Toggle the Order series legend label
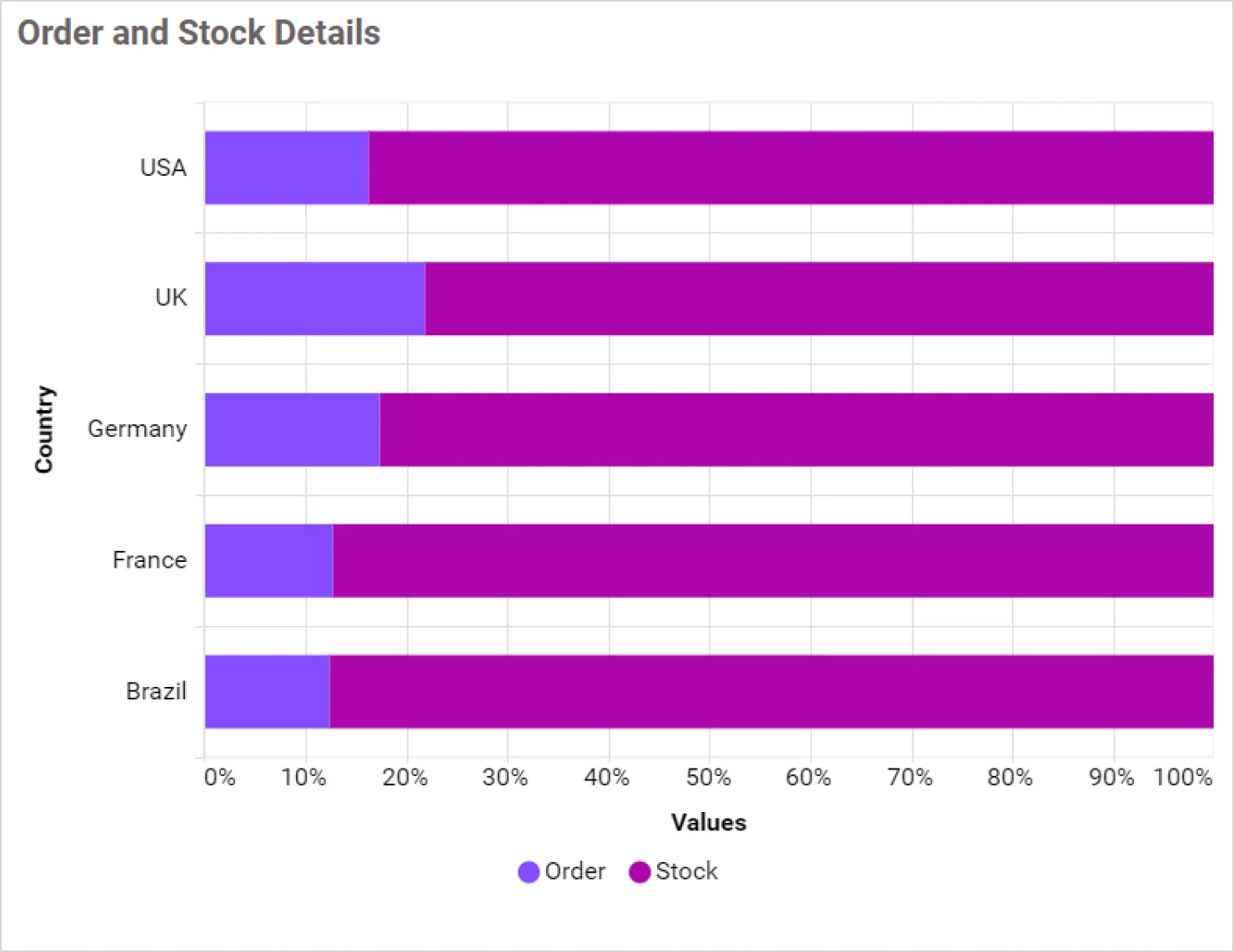The image size is (1234, 952). click(574, 871)
